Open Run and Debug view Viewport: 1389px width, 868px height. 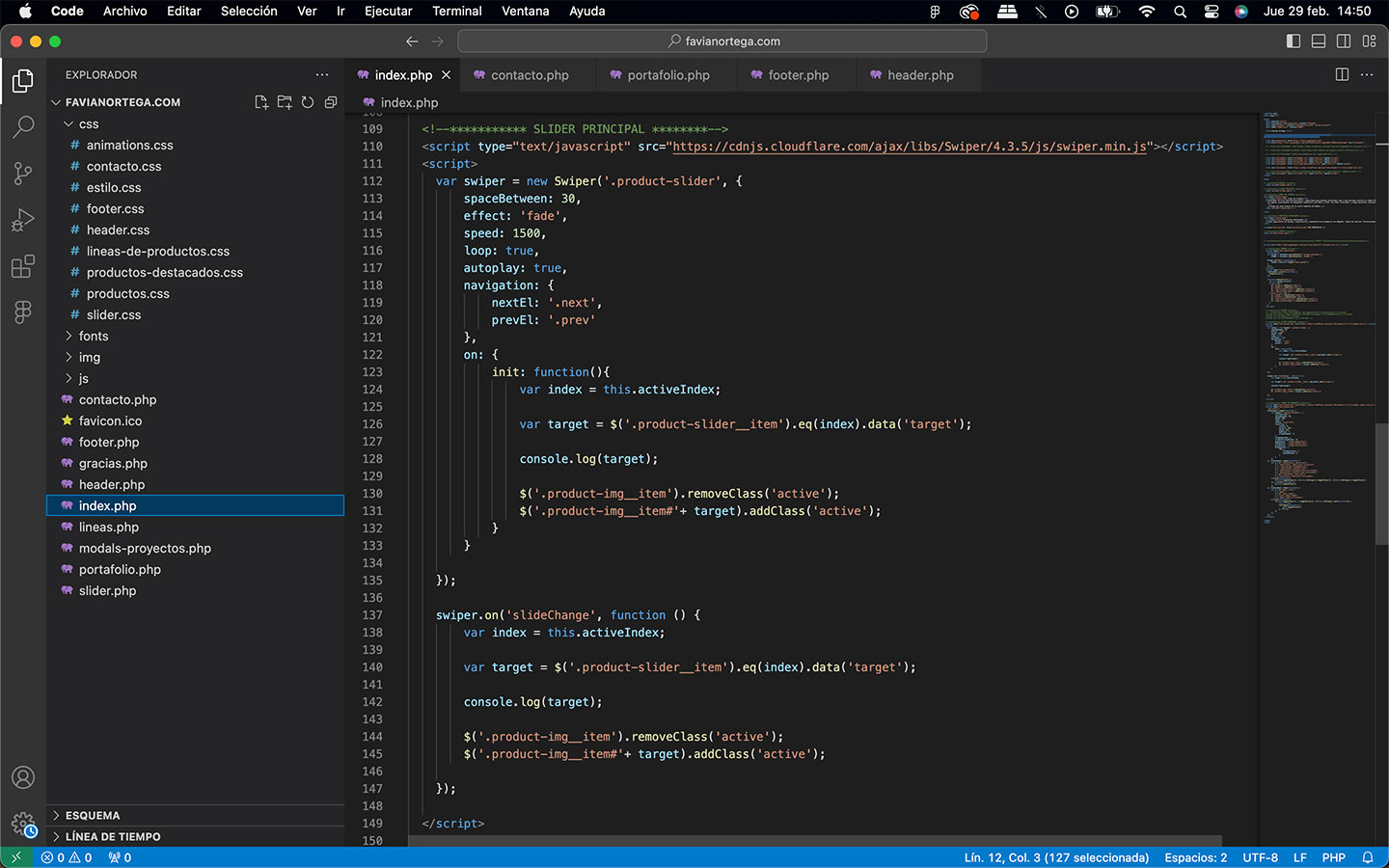point(23,220)
